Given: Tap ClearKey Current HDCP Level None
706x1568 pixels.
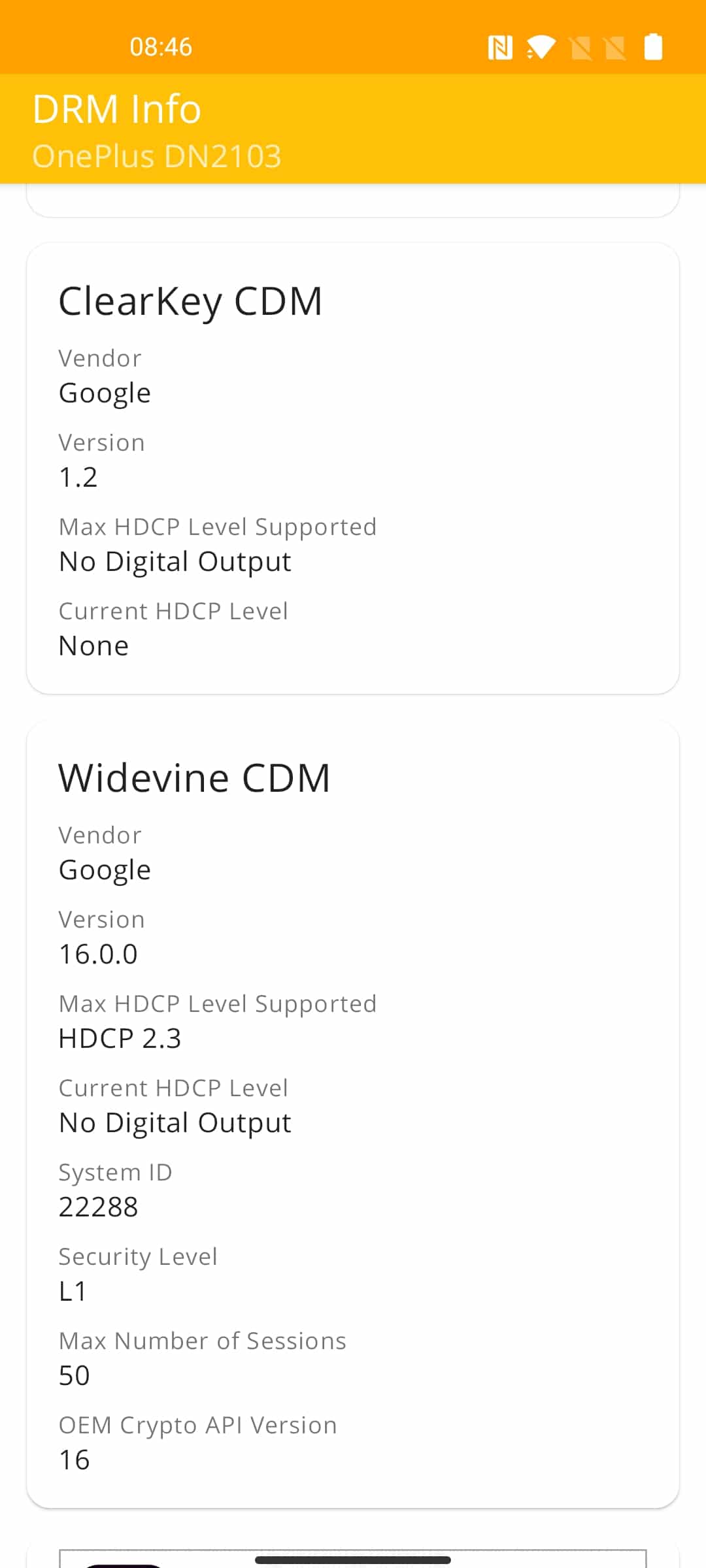Looking at the screenshot, I should click(93, 645).
